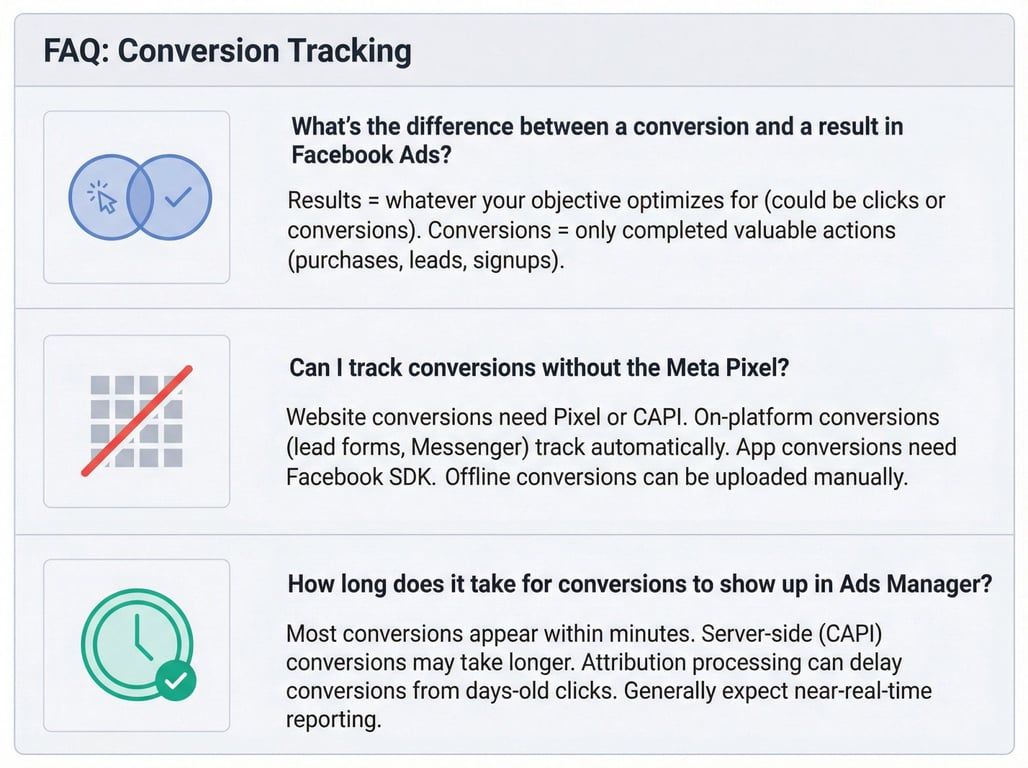1028x768 pixels.
Task: Click the red diagonal slash over the grid
Action: pyautogui.click(x=137, y=420)
